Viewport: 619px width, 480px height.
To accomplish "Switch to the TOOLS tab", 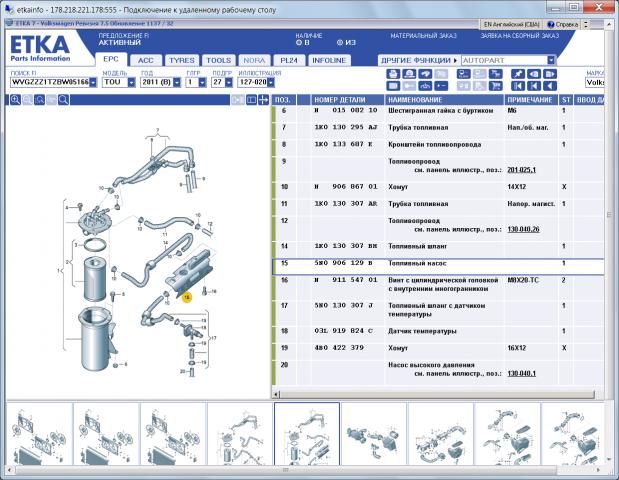I will (x=219, y=60).
